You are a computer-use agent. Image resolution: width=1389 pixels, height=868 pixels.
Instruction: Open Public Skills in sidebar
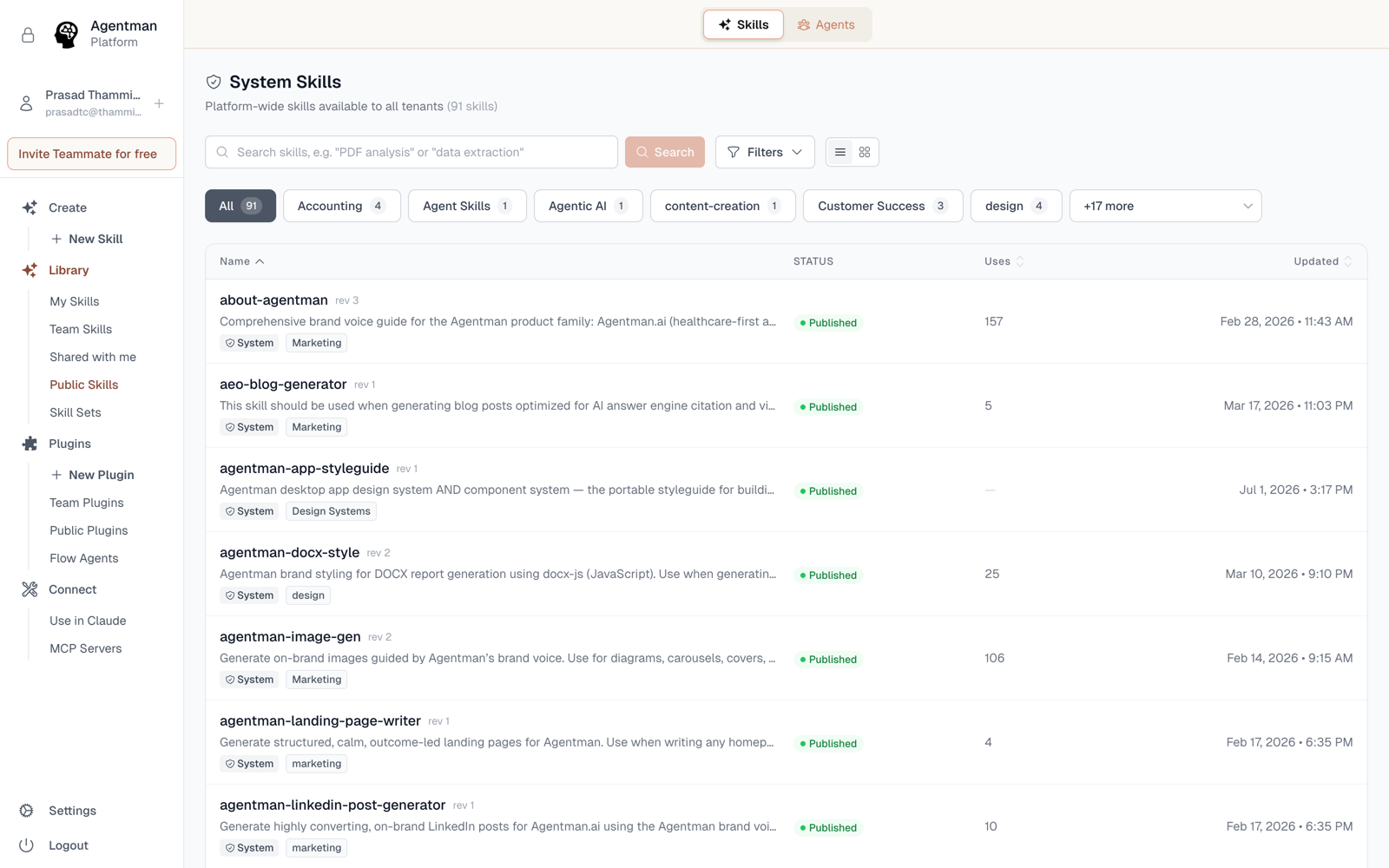84,385
